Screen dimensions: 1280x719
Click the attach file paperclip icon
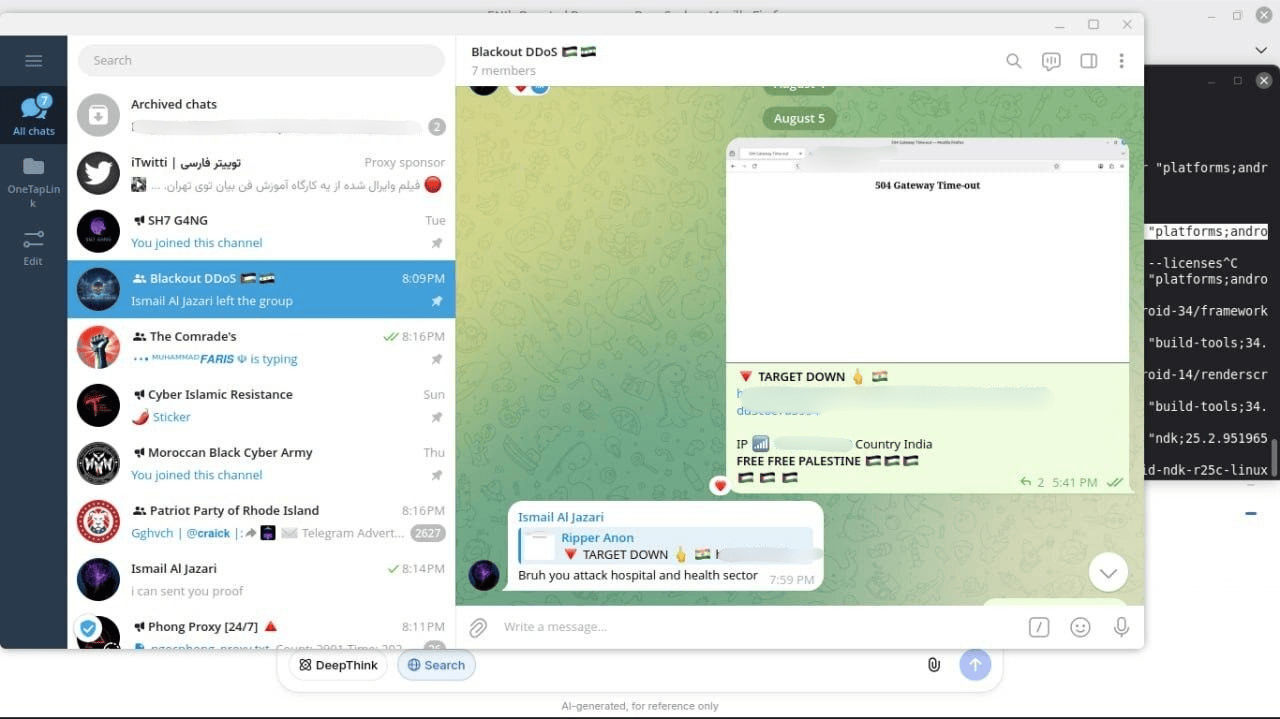[x=478, y=627]
